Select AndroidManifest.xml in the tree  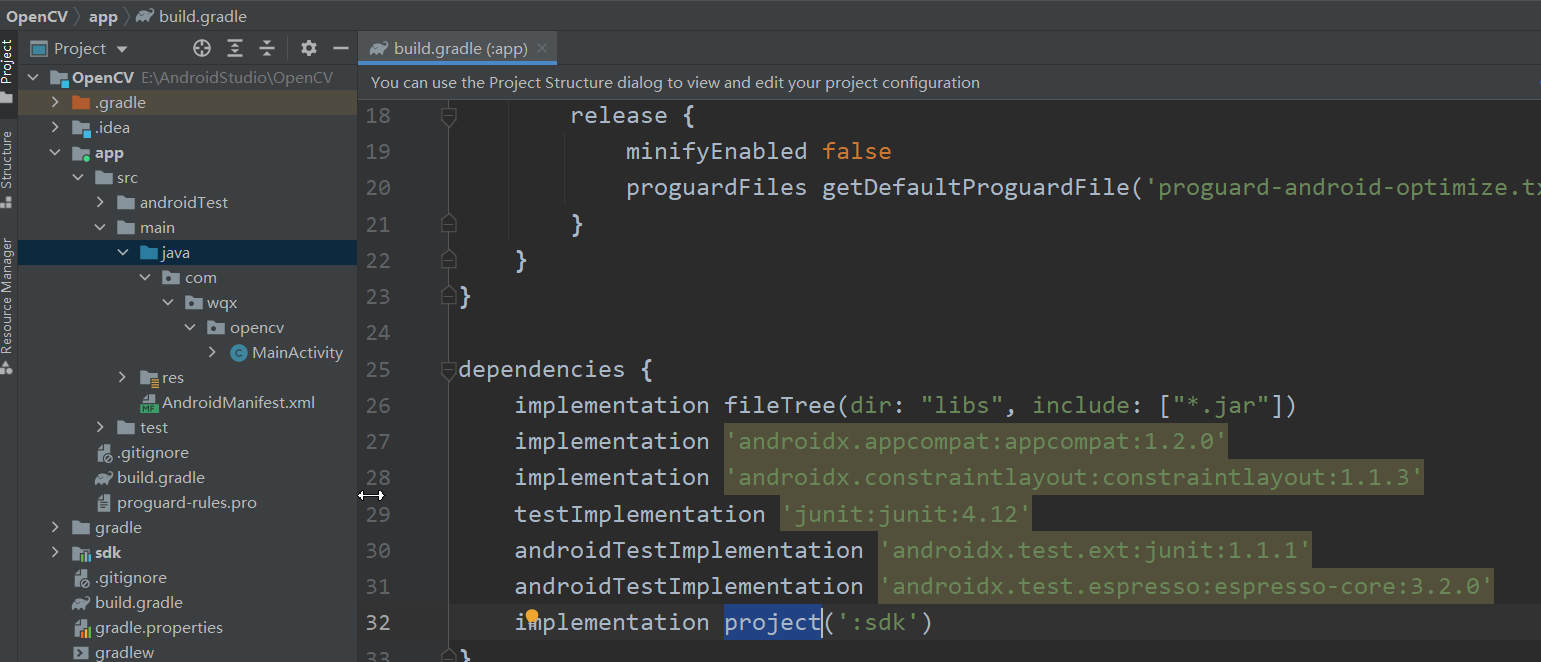pos(238,403)
